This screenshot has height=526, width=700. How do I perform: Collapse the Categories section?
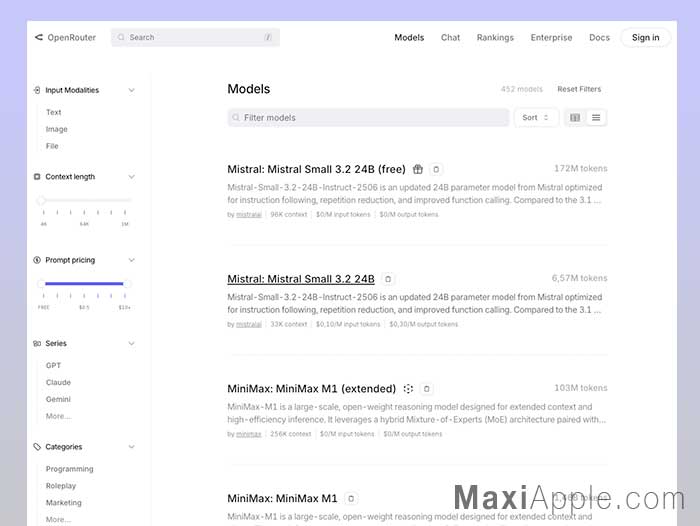click(132, 447)
